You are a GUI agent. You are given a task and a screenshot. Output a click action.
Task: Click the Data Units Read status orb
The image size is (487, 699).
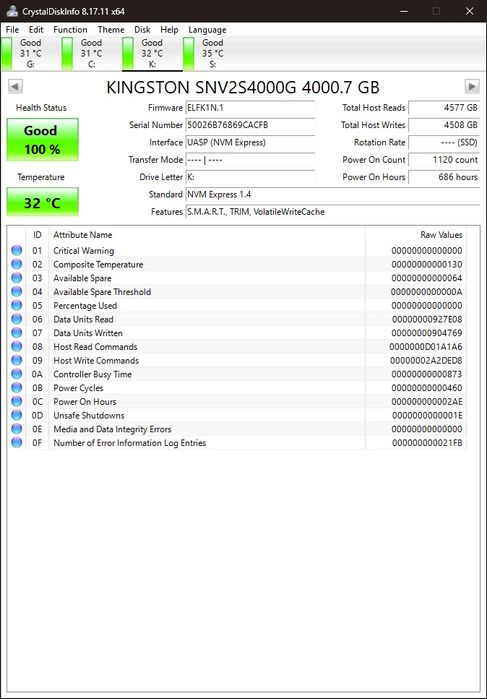tap(17, 319)
